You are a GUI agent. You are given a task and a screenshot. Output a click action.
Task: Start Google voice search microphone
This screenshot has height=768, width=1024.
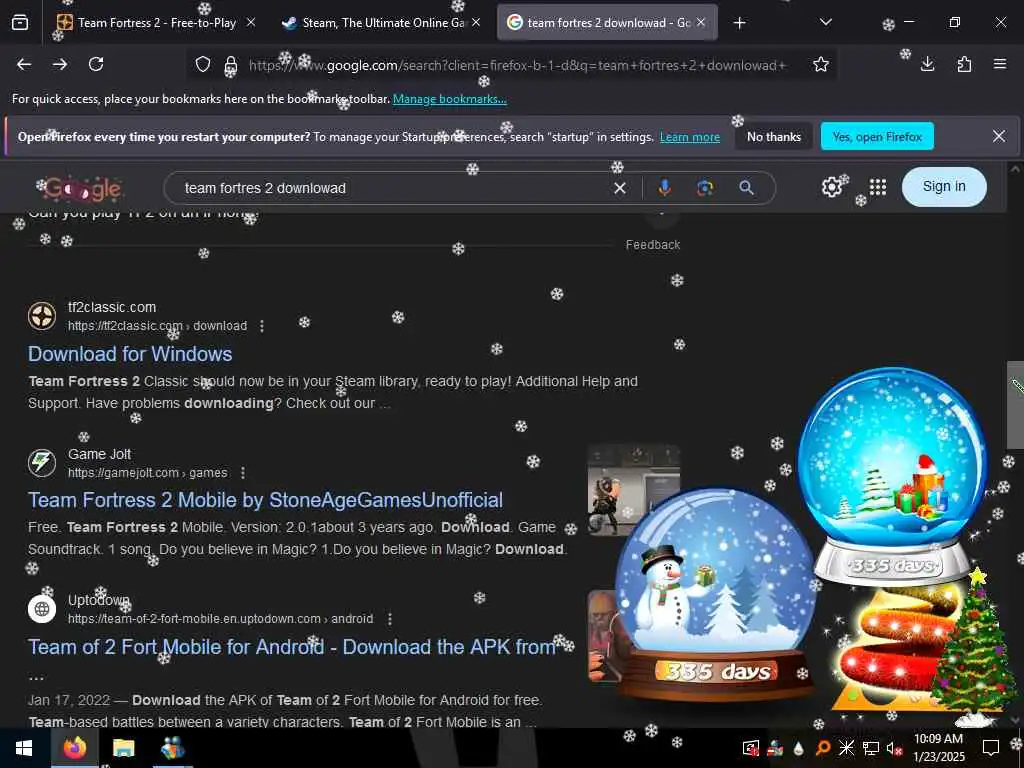(x=664, y=188)
